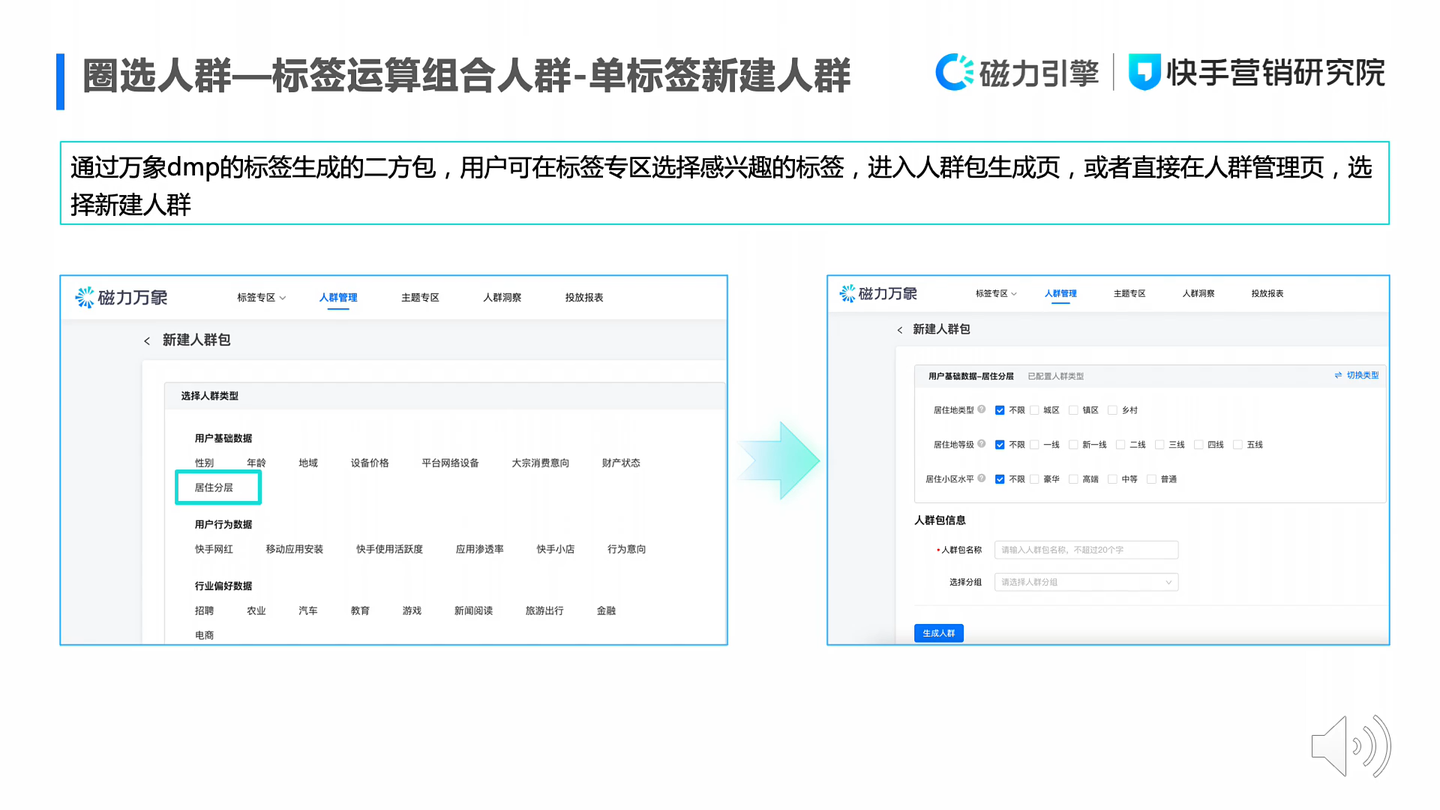This screenshot has height=810, width=1440.
Task: Uncheck 不限 in the 居住小区水平 row
Action: [1000, 479]
